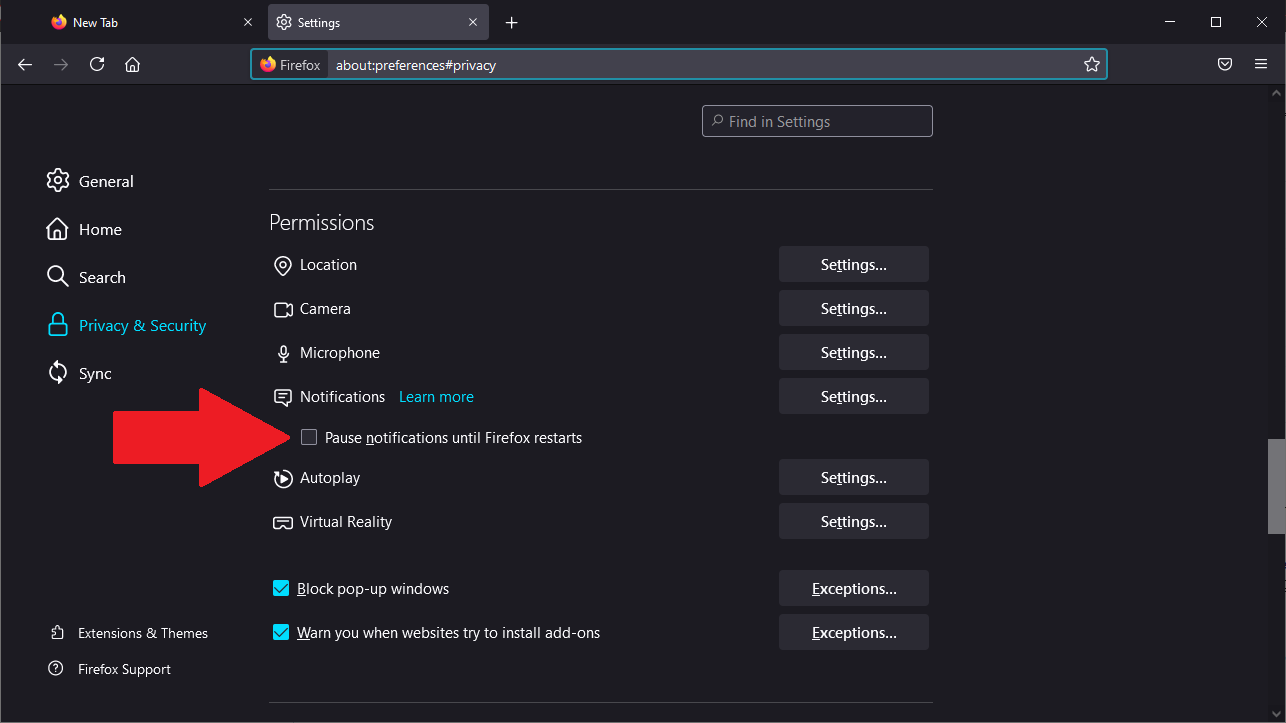Image resolution: width=1286 pixels, height=723 pixels.
Task: Close the Settings tab
Action: pyautogui.click(x=473, y=22)
